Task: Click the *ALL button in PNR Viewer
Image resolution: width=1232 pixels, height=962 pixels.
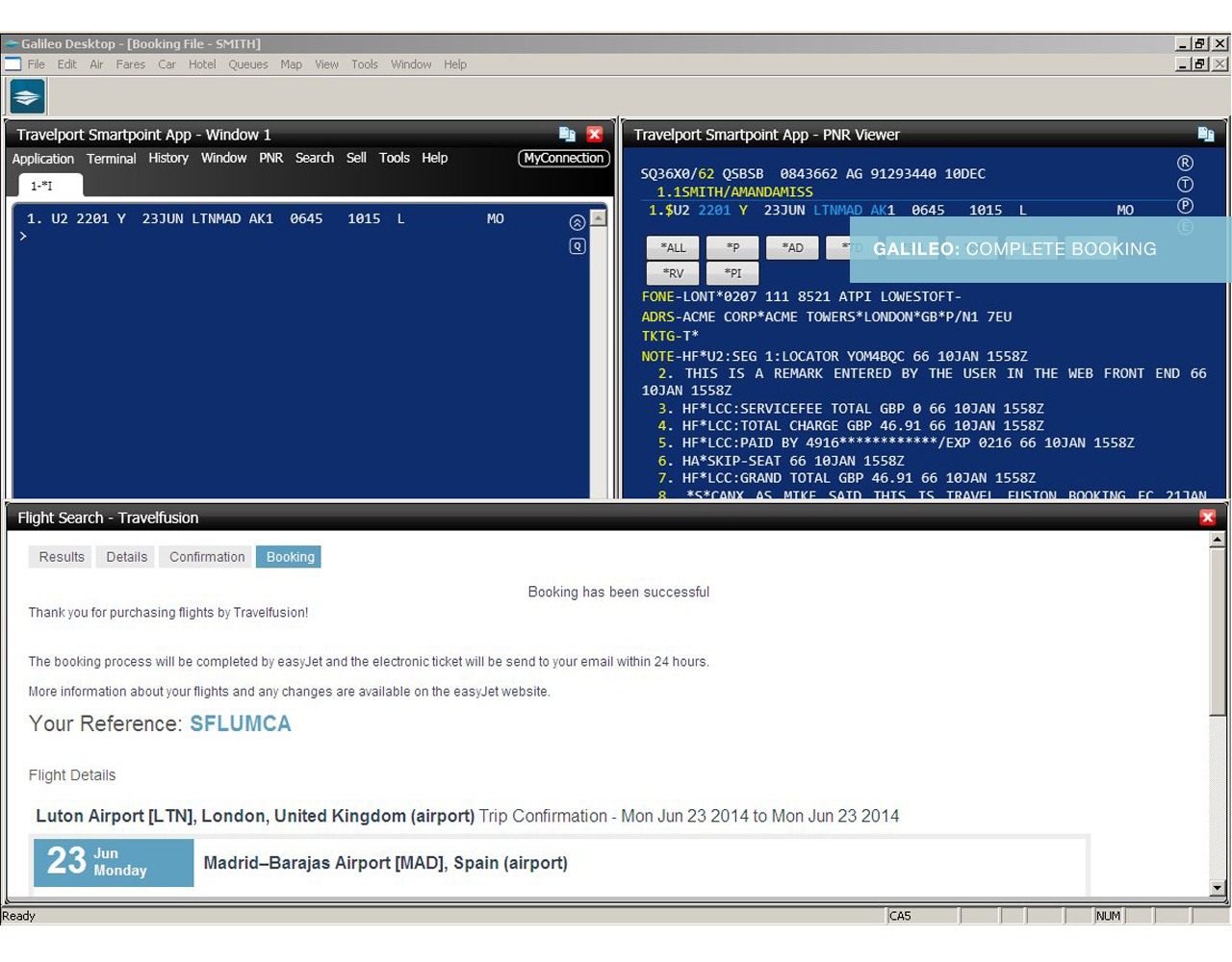Action: 674,248
